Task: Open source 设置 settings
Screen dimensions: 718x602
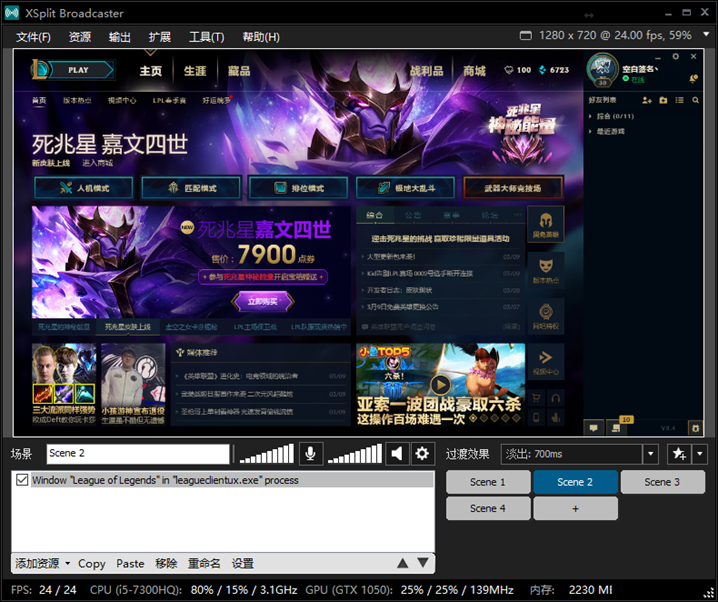Action: tap(243, 564)
